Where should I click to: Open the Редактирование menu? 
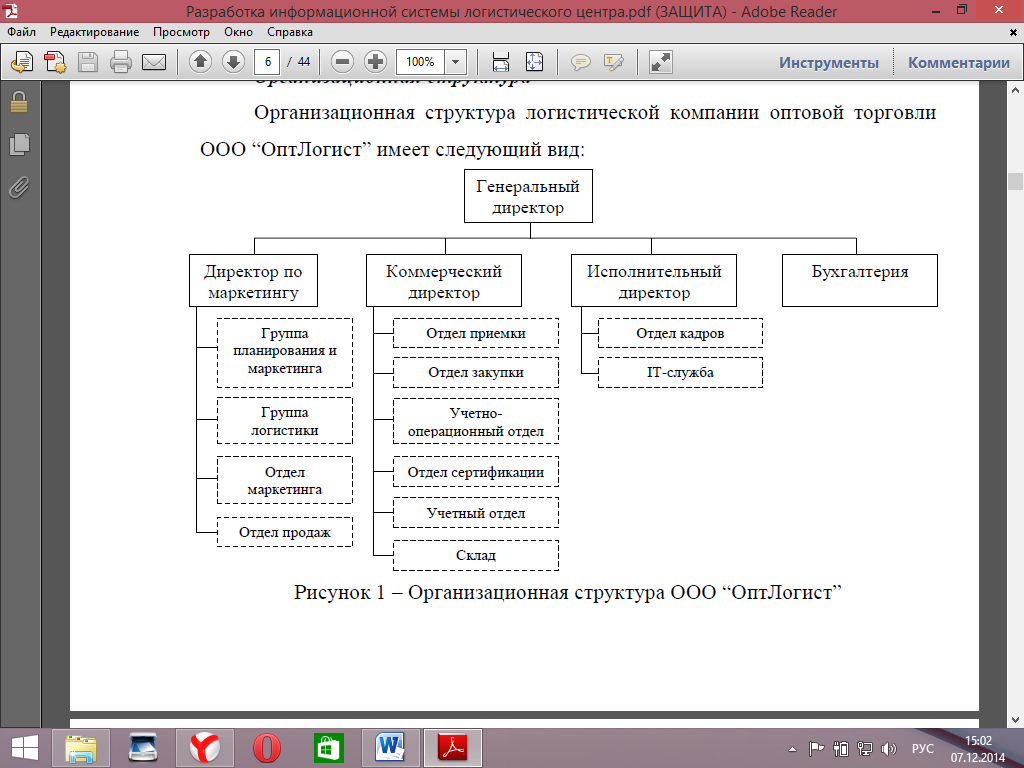tap(95, 32)
